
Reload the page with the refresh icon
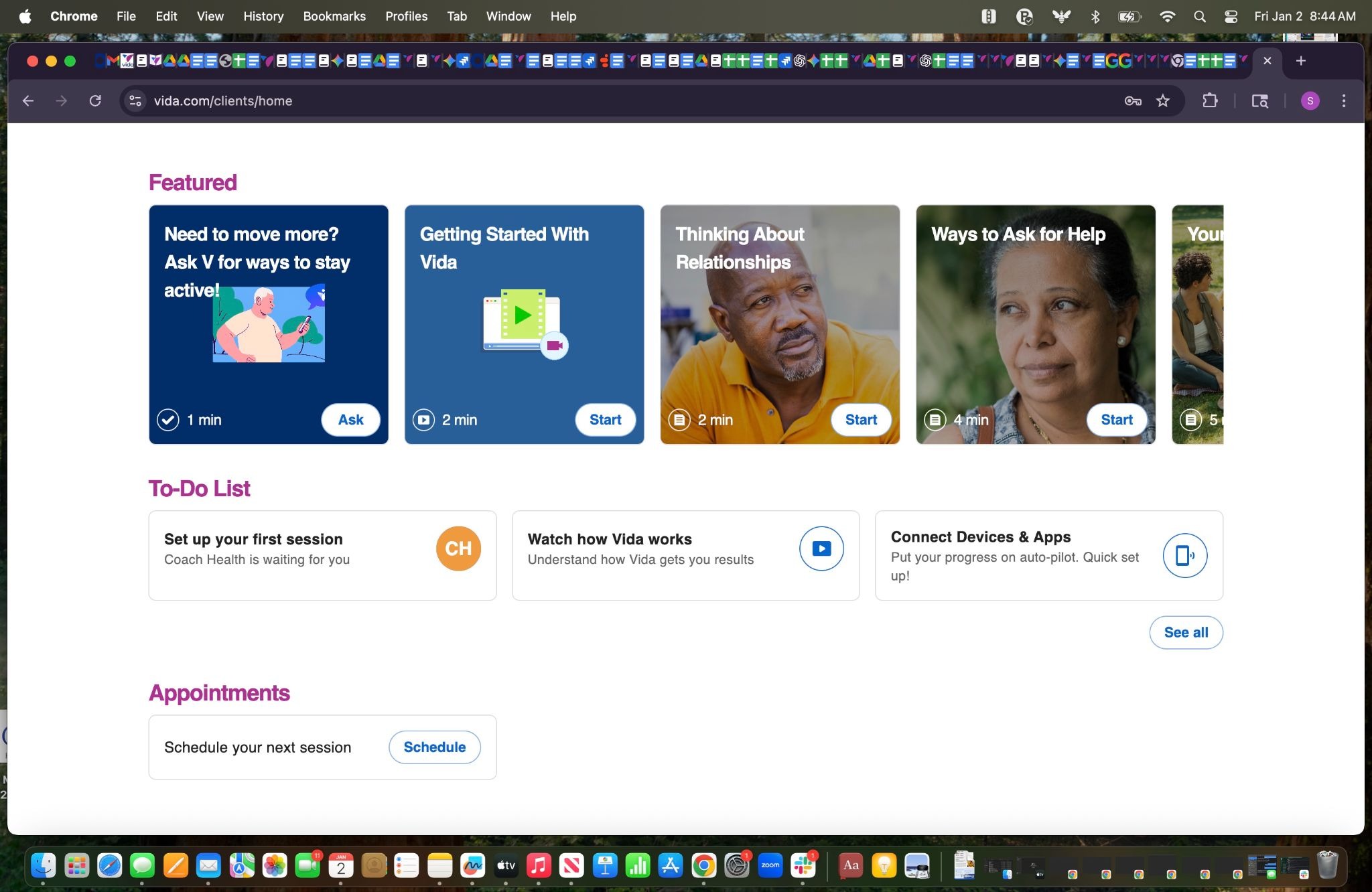point(95,100)
